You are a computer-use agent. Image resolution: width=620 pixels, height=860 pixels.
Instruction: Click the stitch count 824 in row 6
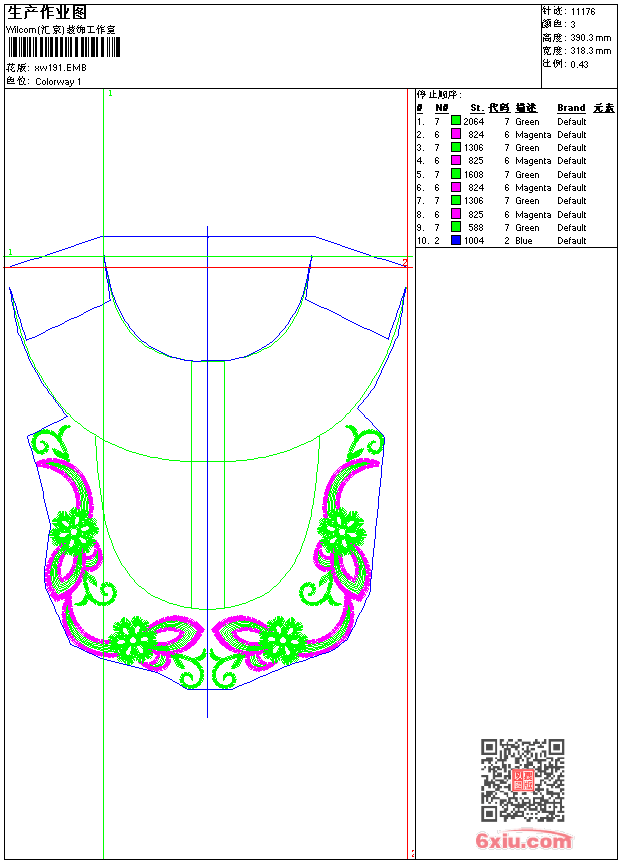[x=476, y=188]
